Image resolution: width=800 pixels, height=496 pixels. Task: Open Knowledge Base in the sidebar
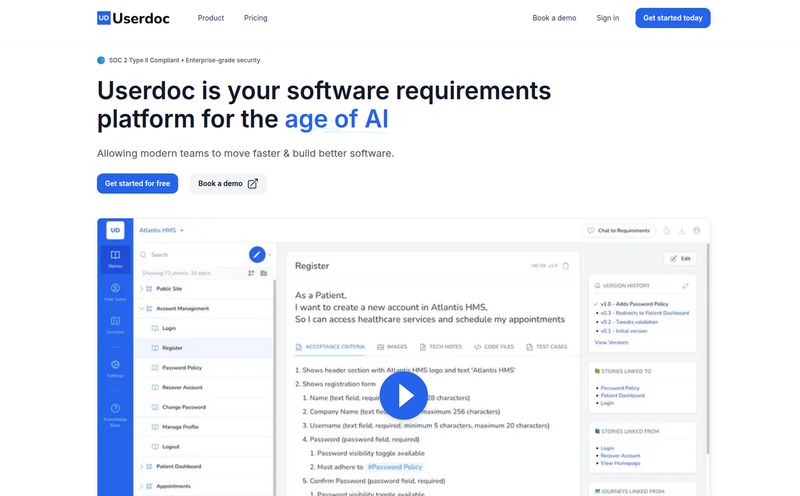coord(115,415)
